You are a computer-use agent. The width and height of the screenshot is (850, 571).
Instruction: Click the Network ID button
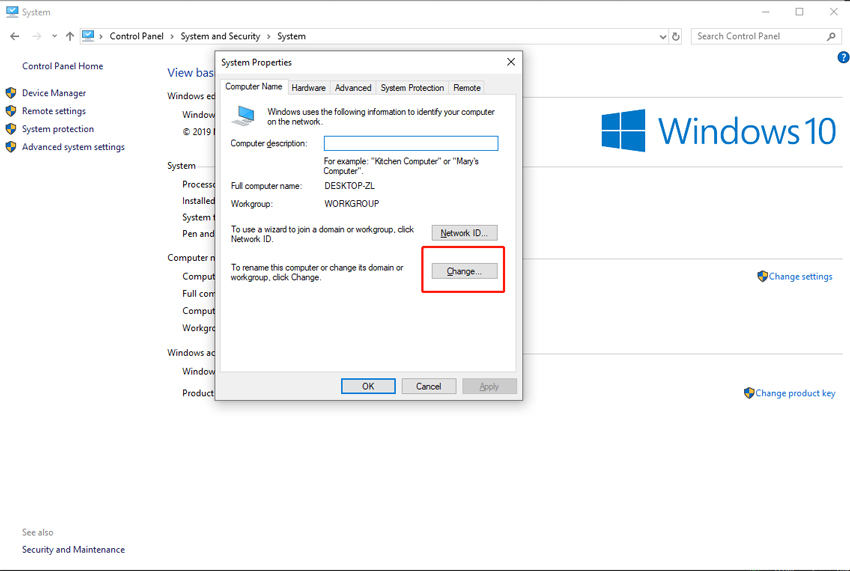(x=465, y=233)
